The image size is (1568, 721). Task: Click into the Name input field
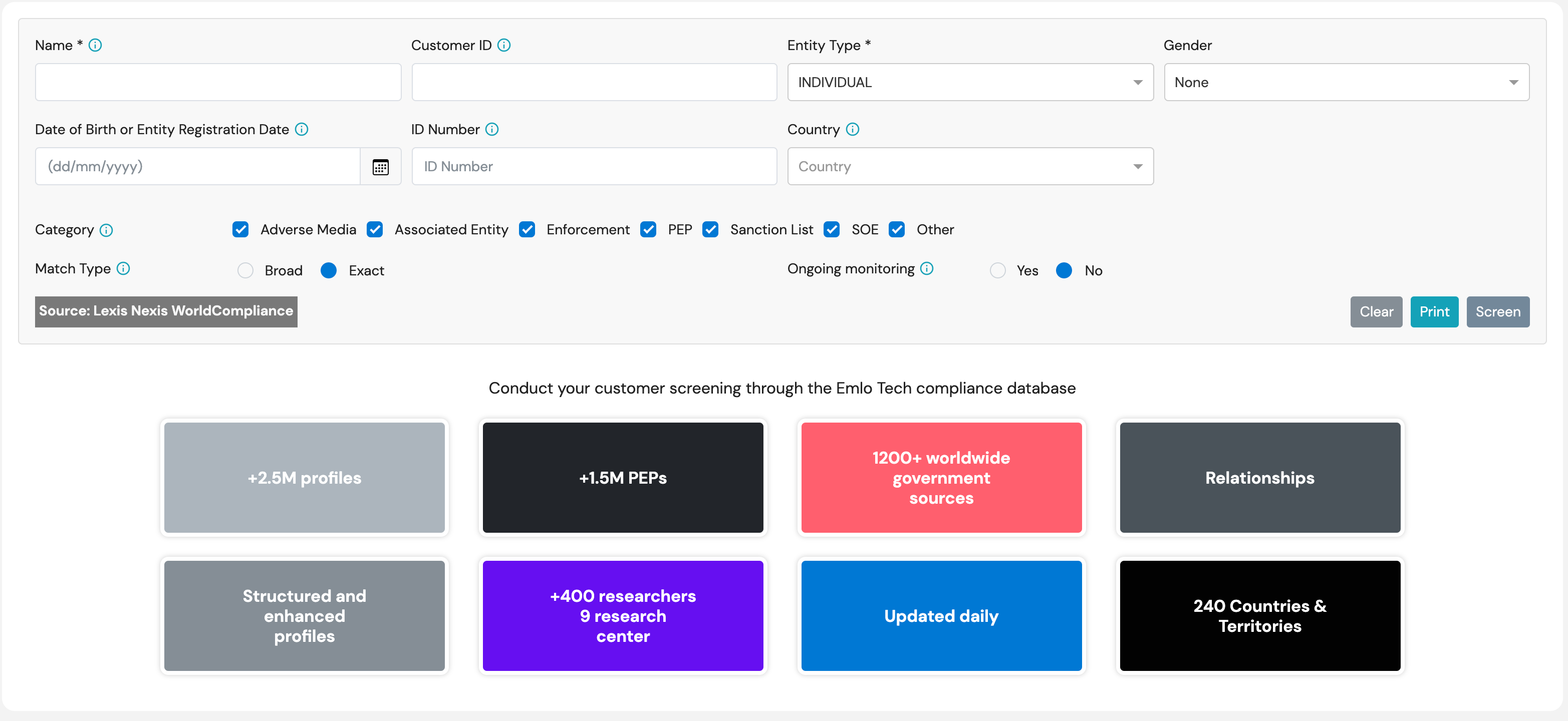218,82
